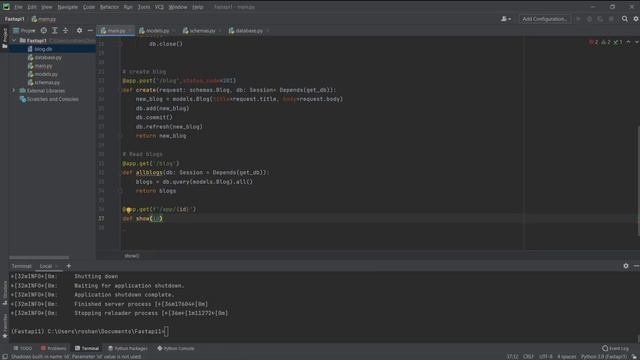Click the line separator CRLF status entry
This screenshot has width=640, height=360.
pyautogui.click(x=529, y=357)
